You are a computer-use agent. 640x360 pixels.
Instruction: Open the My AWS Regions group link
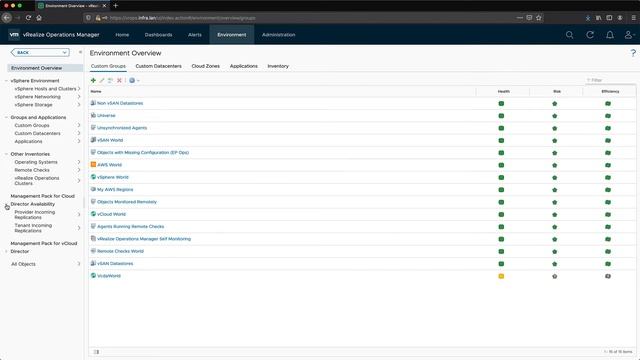coord(115,190)
